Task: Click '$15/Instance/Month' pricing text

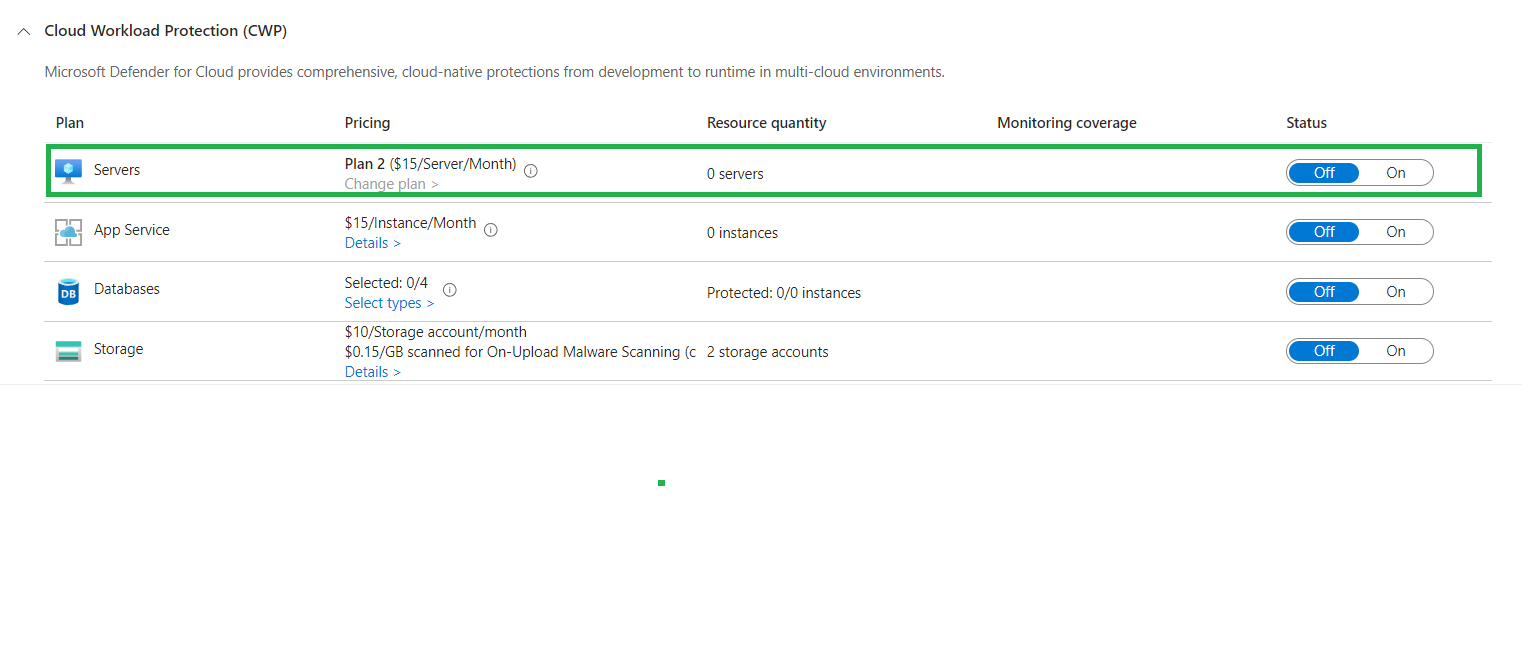Action: pyautogui.click(x=411, y=223)
